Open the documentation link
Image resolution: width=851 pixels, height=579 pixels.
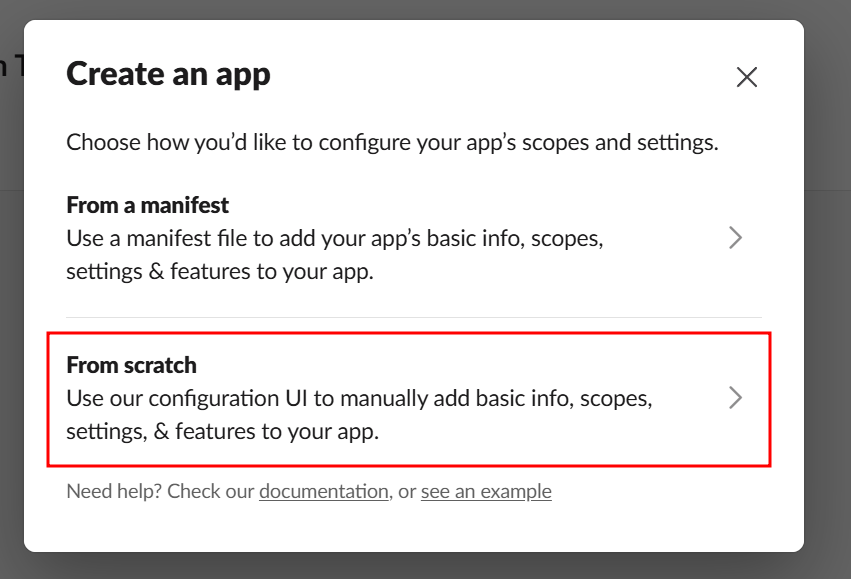click(x=324, y=491)
